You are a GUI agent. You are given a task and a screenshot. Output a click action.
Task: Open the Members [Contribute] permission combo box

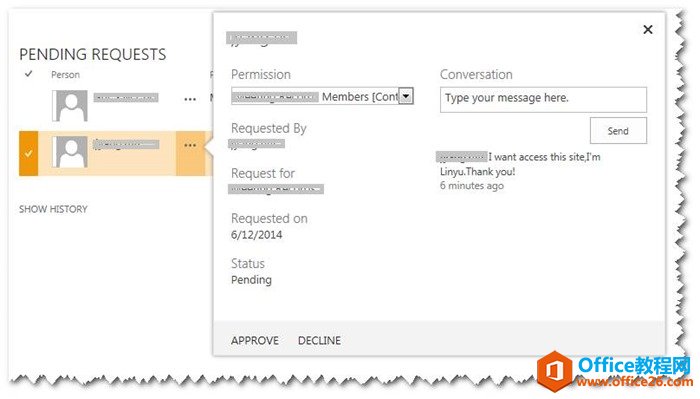tap(322, 96)
